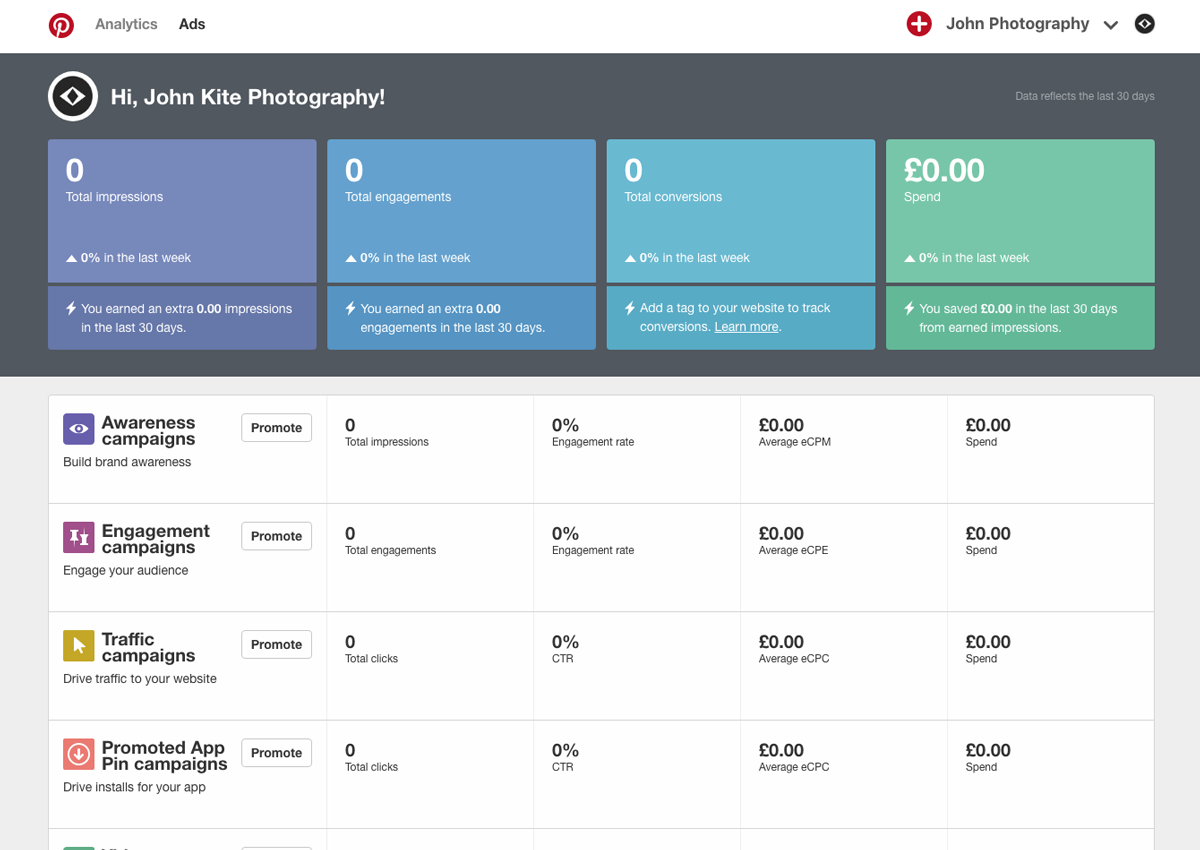Select the Total impressions summary card
The height and width of the screenshot is (850, 1200).
(182, 210)
